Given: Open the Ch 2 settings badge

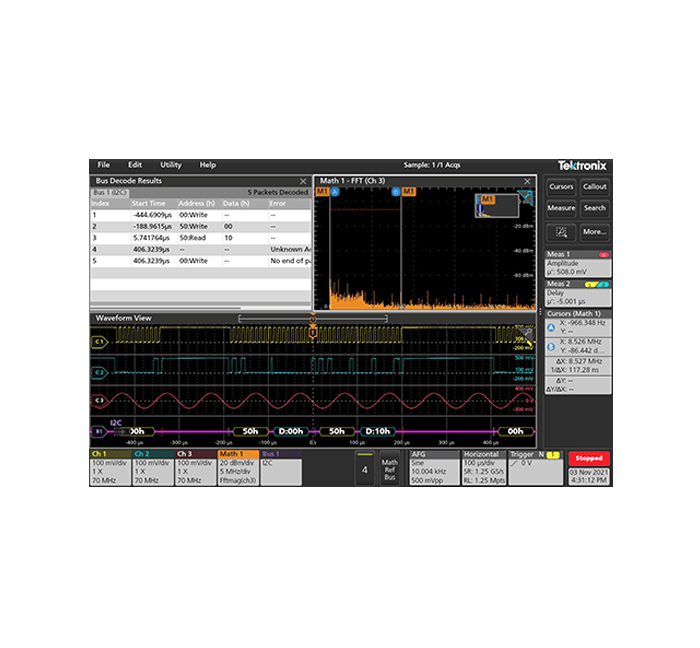Looking at the screenshot, I should pyautogui.click(x=153, y=467).
